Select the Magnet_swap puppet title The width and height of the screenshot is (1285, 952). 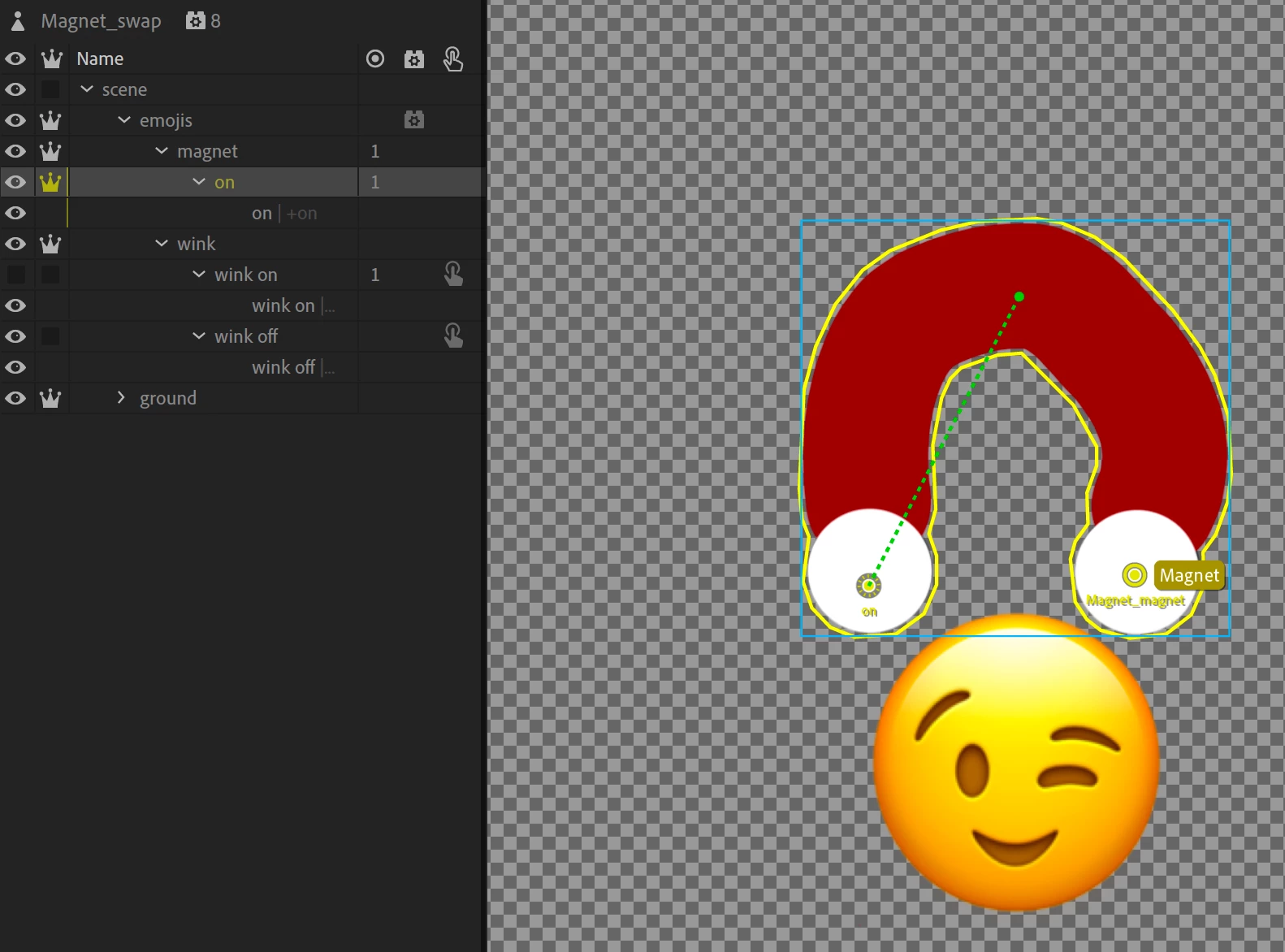coord(101,21)
